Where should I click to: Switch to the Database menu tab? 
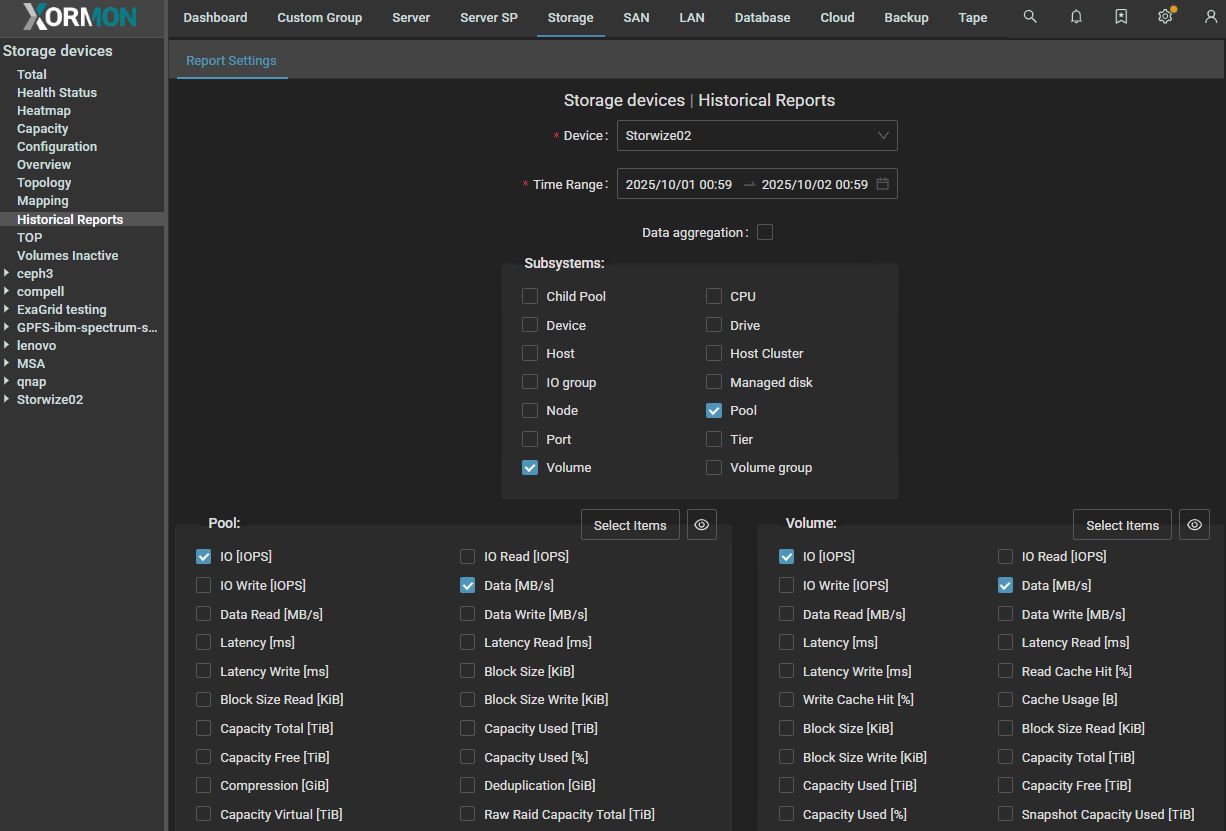point(762,17)
